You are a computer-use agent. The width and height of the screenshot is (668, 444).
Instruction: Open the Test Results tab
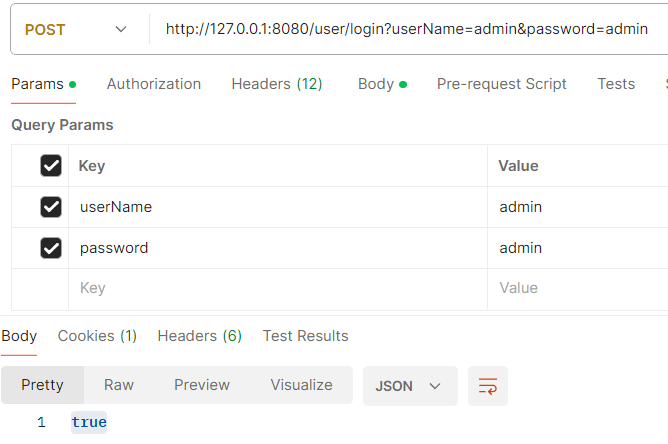point(305,336)
